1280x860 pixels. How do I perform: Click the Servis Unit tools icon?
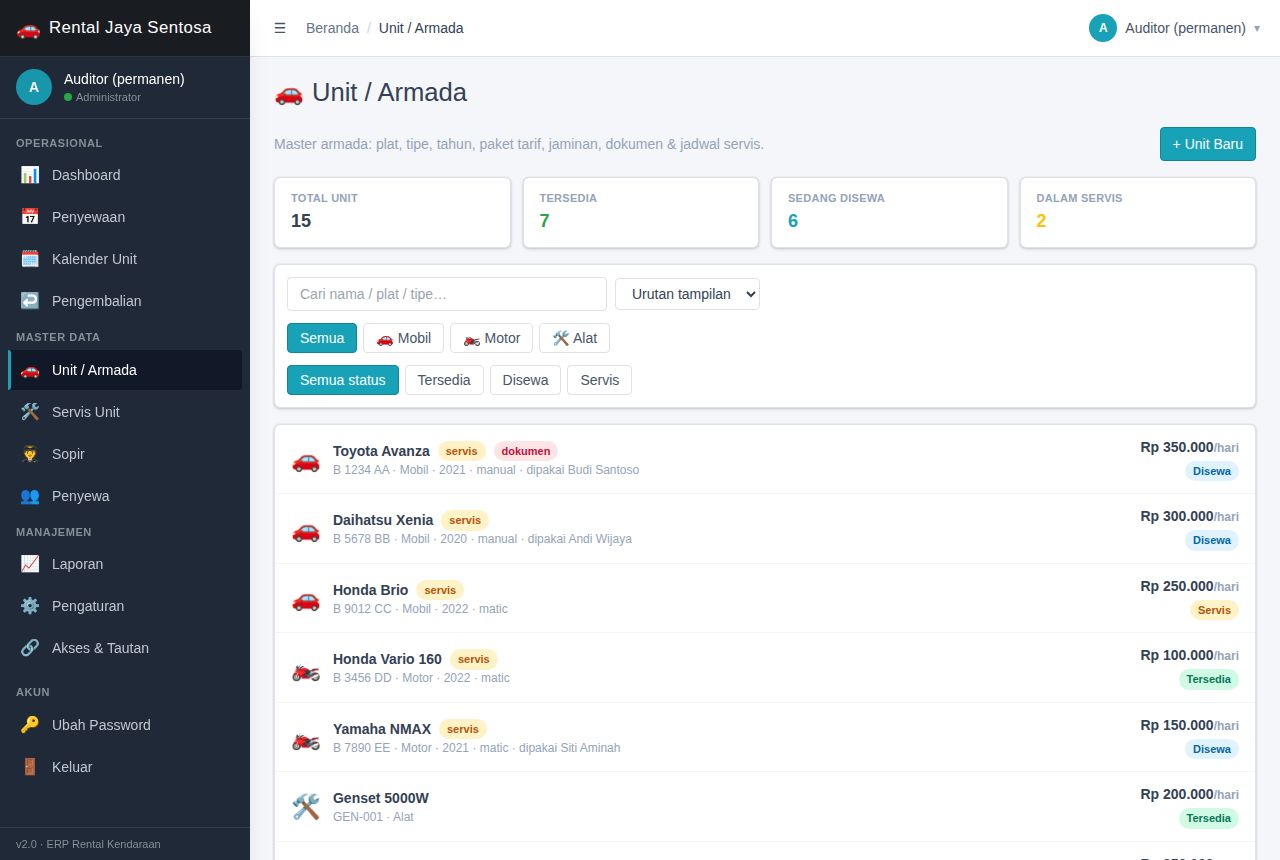30,412
